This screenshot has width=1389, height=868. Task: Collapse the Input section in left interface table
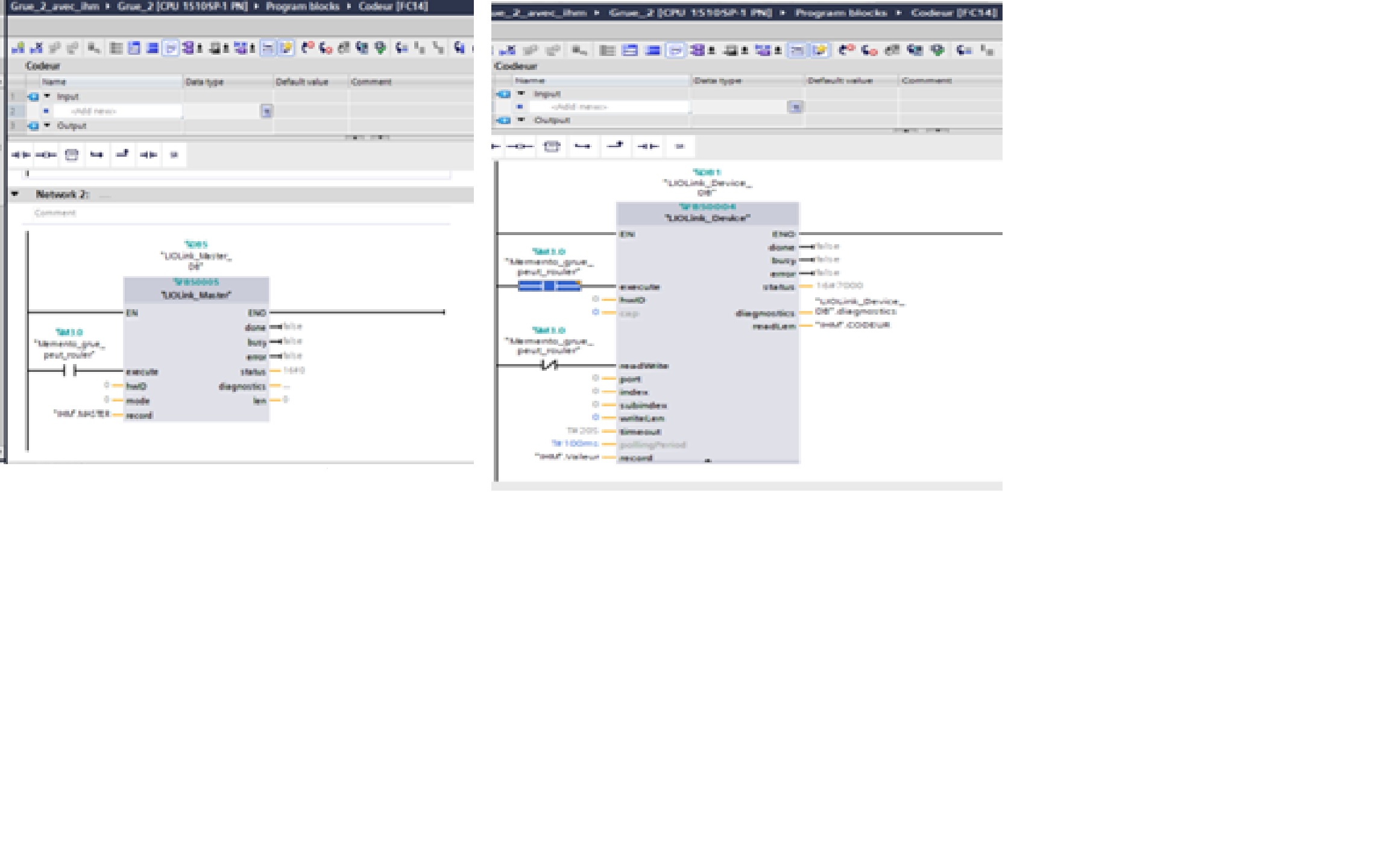(47, 96)
